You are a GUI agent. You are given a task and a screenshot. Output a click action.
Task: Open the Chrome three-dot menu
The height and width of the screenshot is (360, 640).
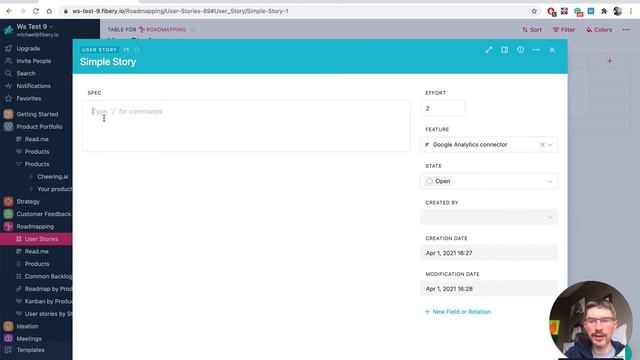(x=631, y=11)
